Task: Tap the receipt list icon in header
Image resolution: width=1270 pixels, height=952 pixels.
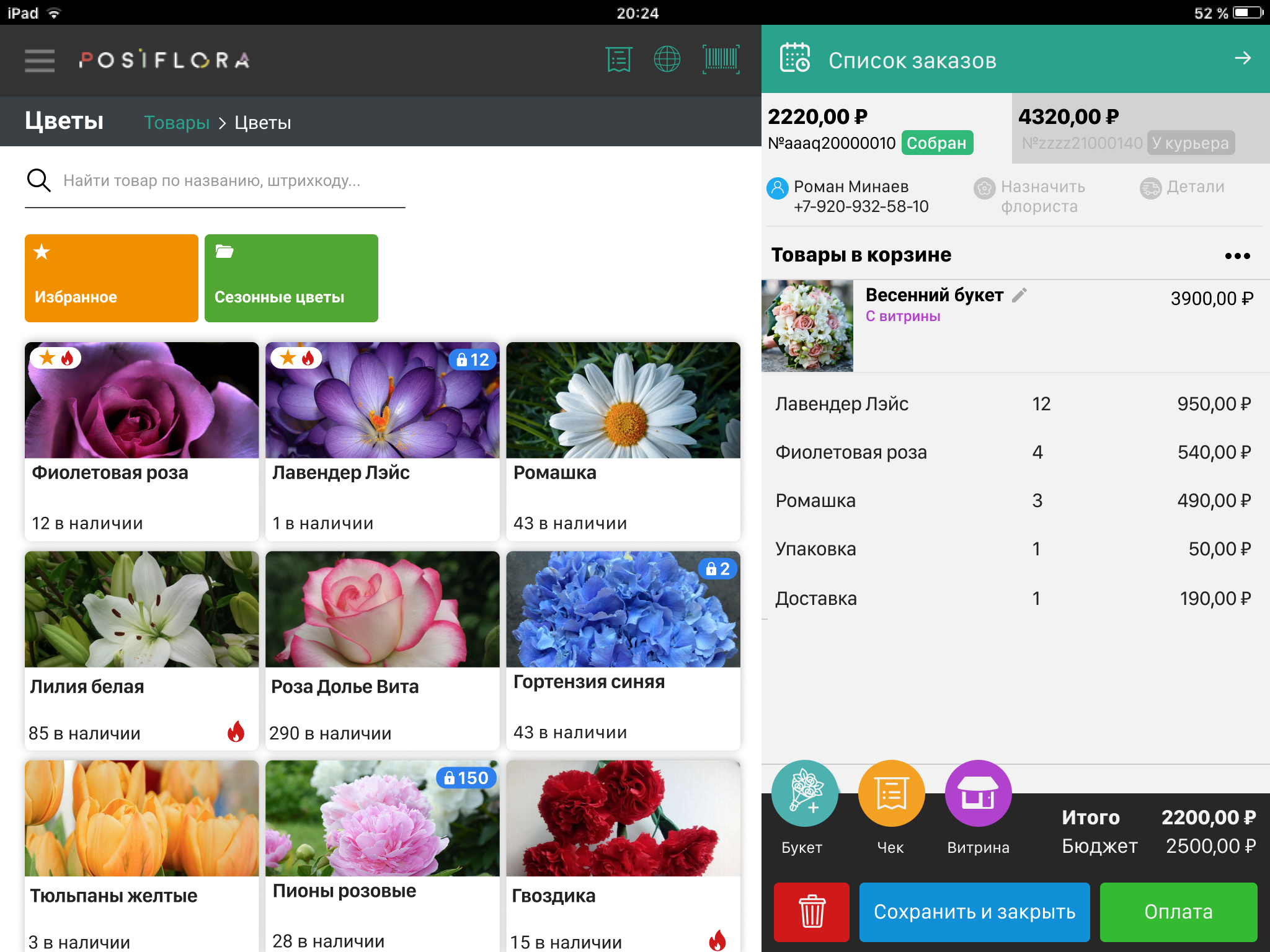Action: 618,60
